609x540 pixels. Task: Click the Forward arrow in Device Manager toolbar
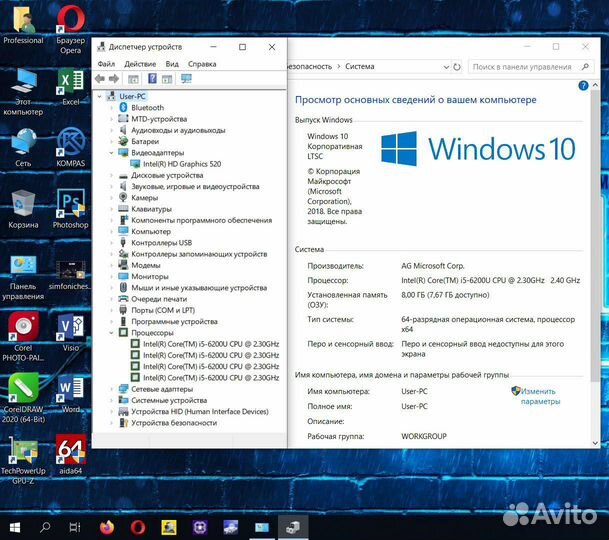click(x=114, y=79)
